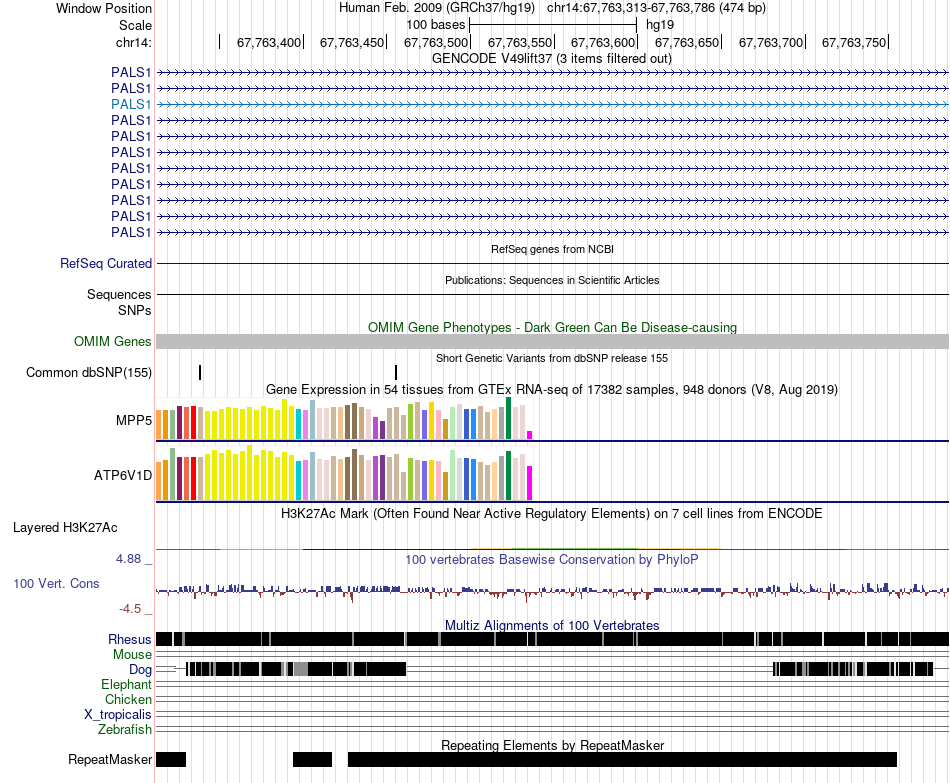Click the middle short RepeatMasker block
Viewport: 950px width, 783px height.
tap(313, 759)
